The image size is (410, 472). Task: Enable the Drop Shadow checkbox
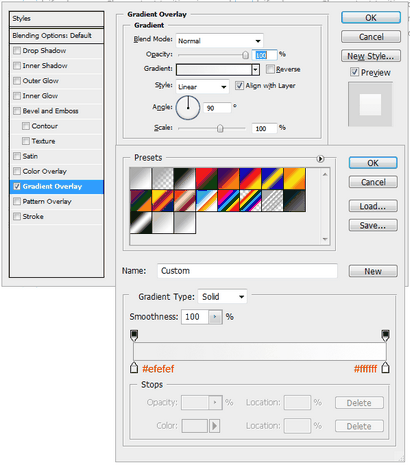[x=17, y=51]
